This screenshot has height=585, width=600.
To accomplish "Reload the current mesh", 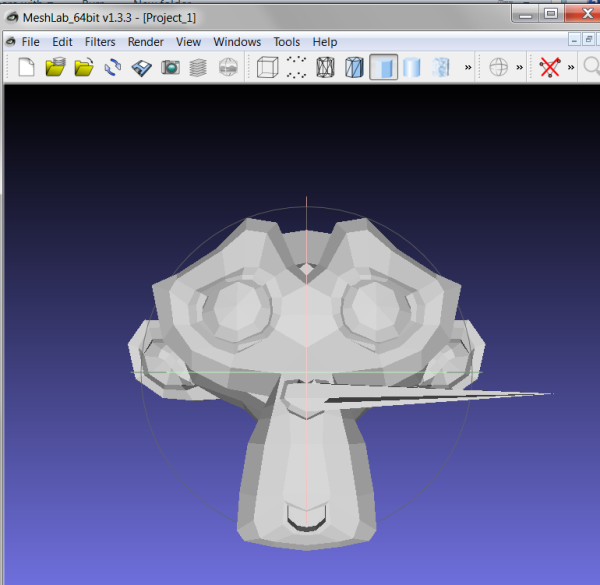I will pos(113,68).
